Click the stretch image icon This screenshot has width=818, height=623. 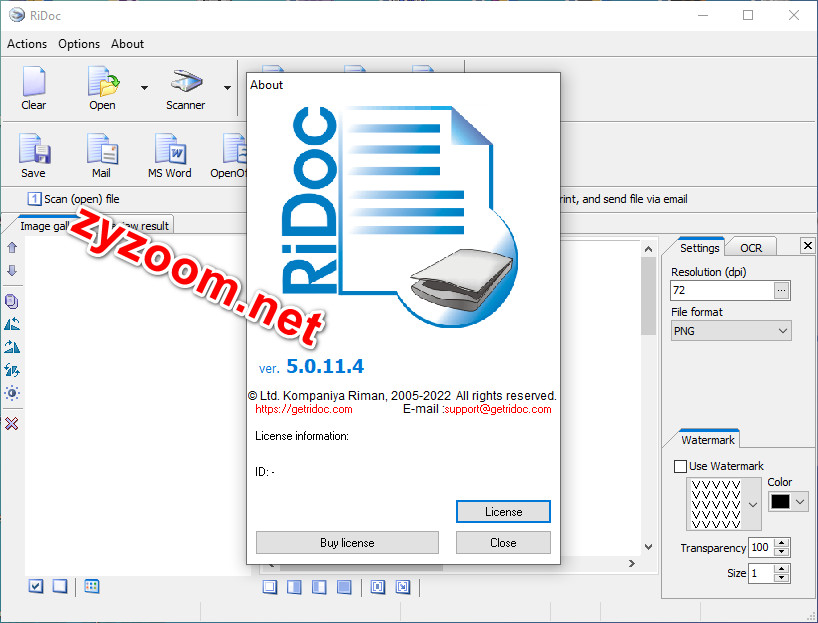coord(403,587)
